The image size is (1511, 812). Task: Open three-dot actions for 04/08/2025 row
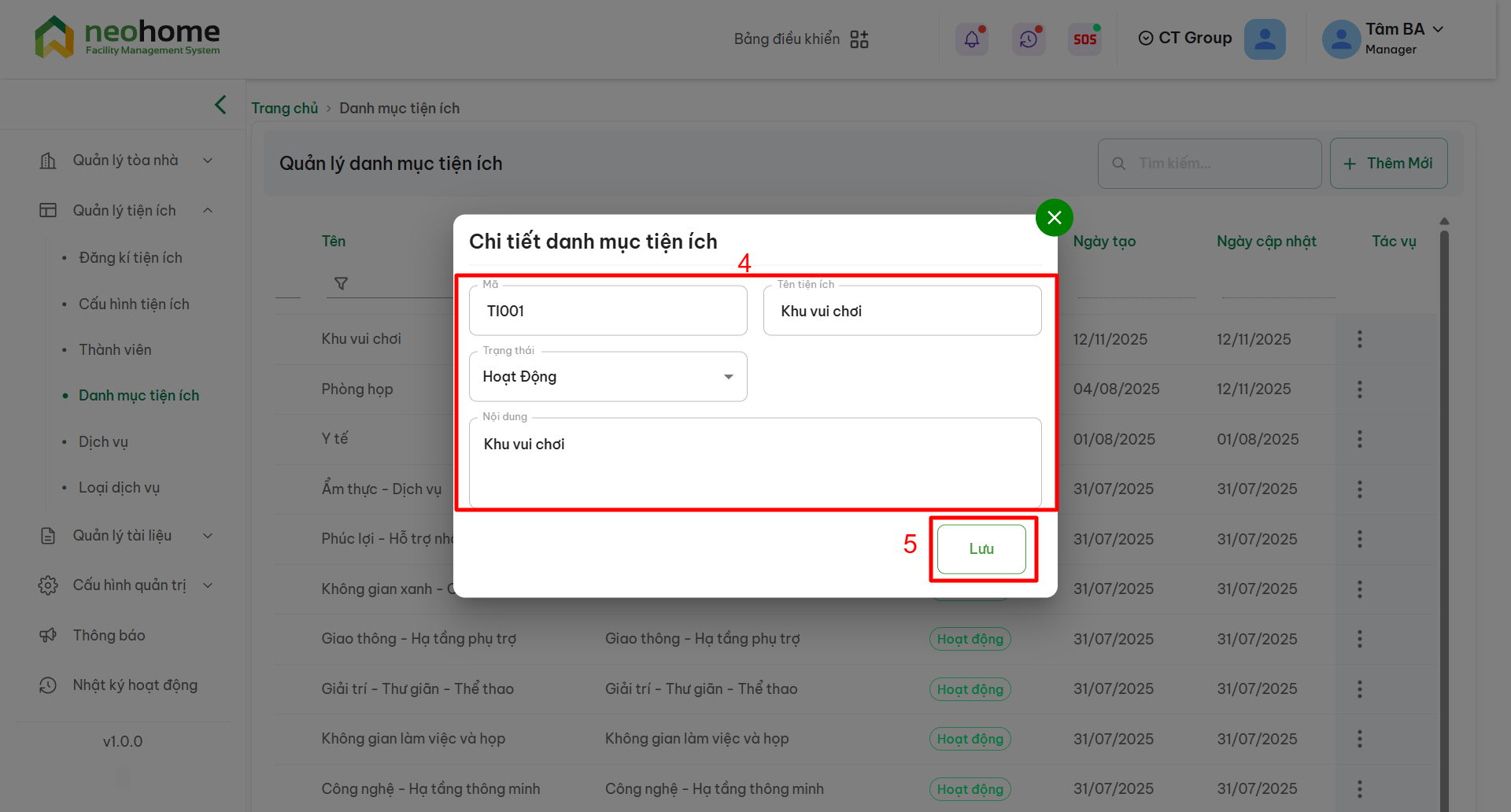(x=1359, y=389)
